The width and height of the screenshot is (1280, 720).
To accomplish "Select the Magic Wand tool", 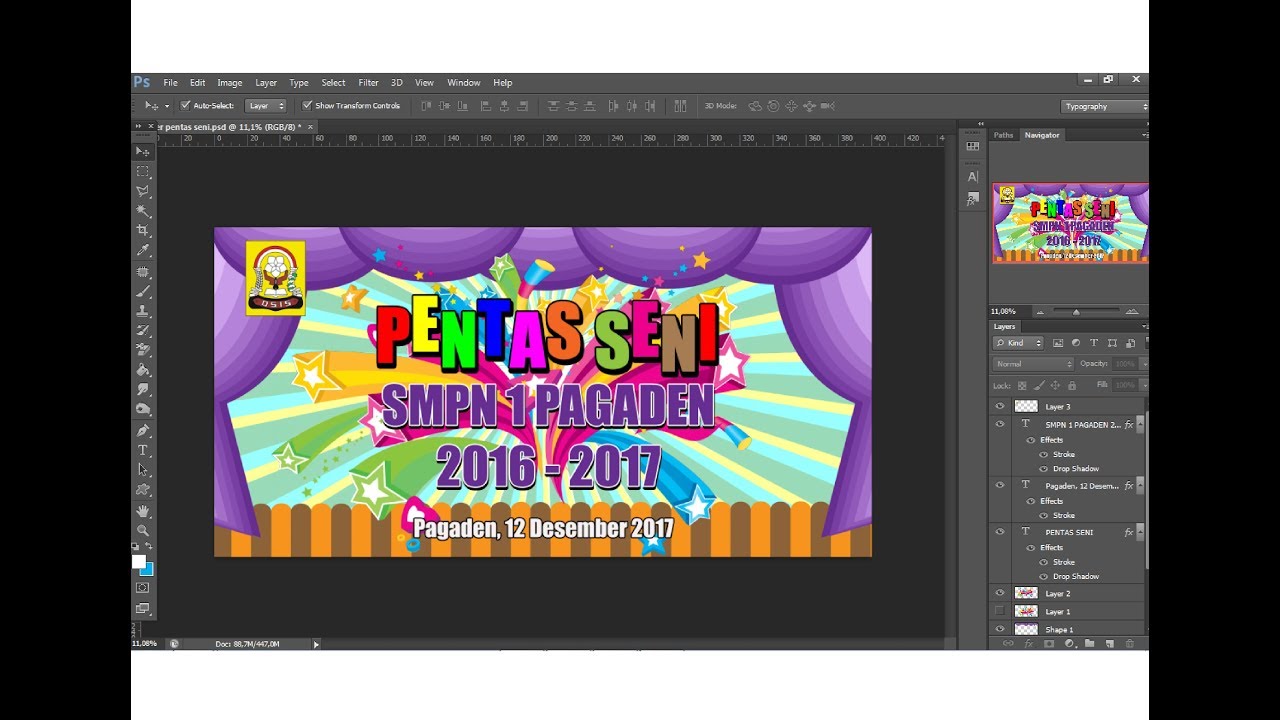I will [143, 211].
